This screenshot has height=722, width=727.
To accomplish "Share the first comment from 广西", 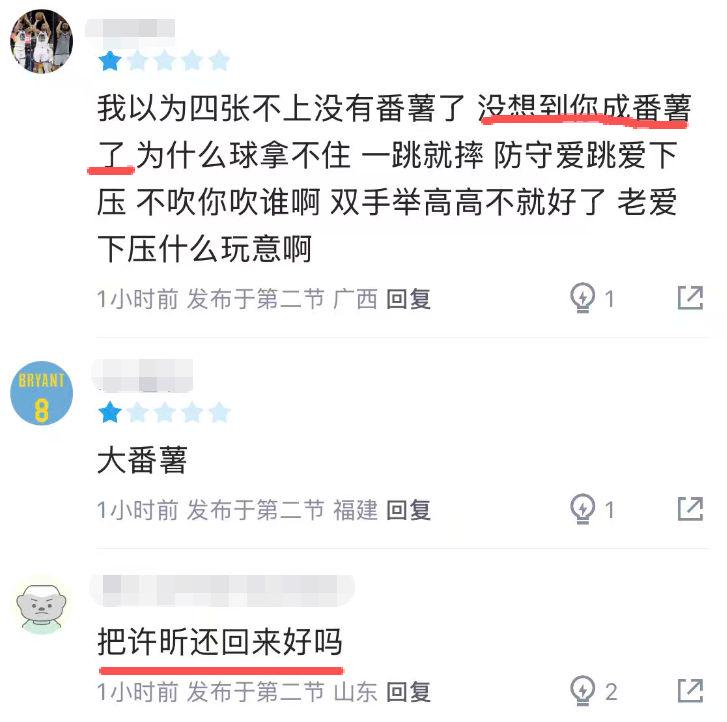I will tap(690, 298).
